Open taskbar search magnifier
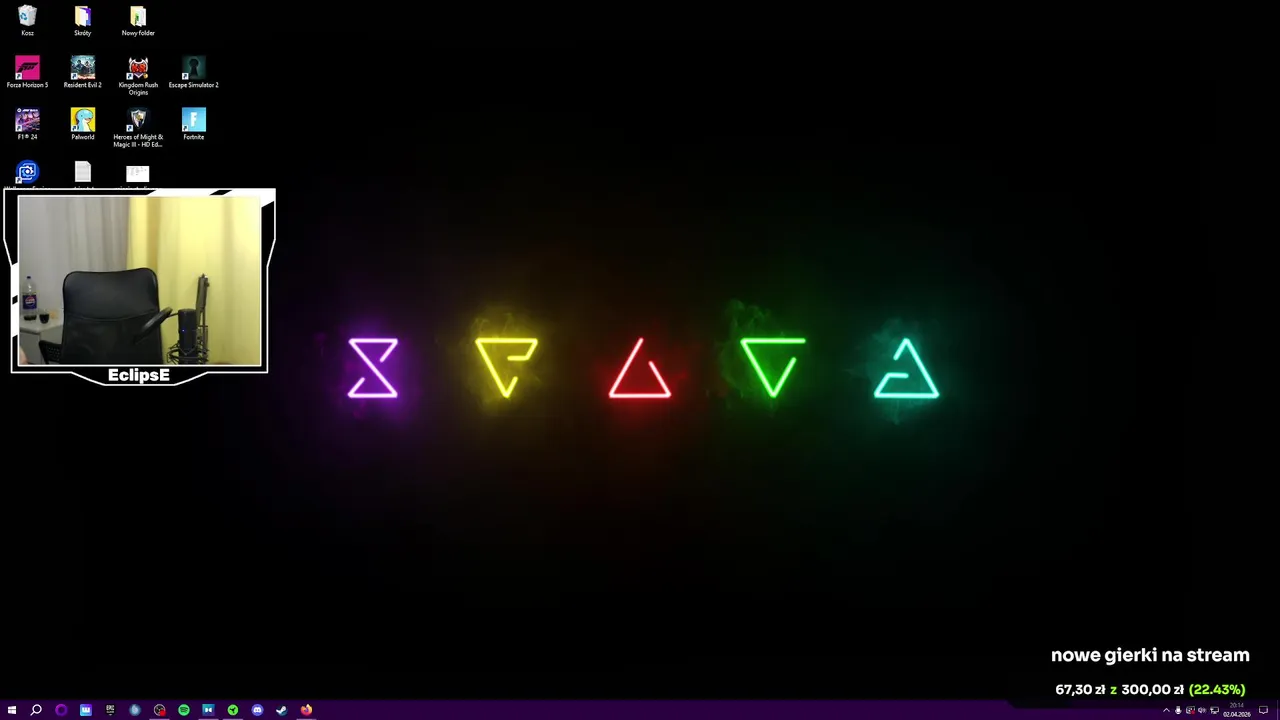The height and width of the screenshot is (720, 1280). pos(36,710)
